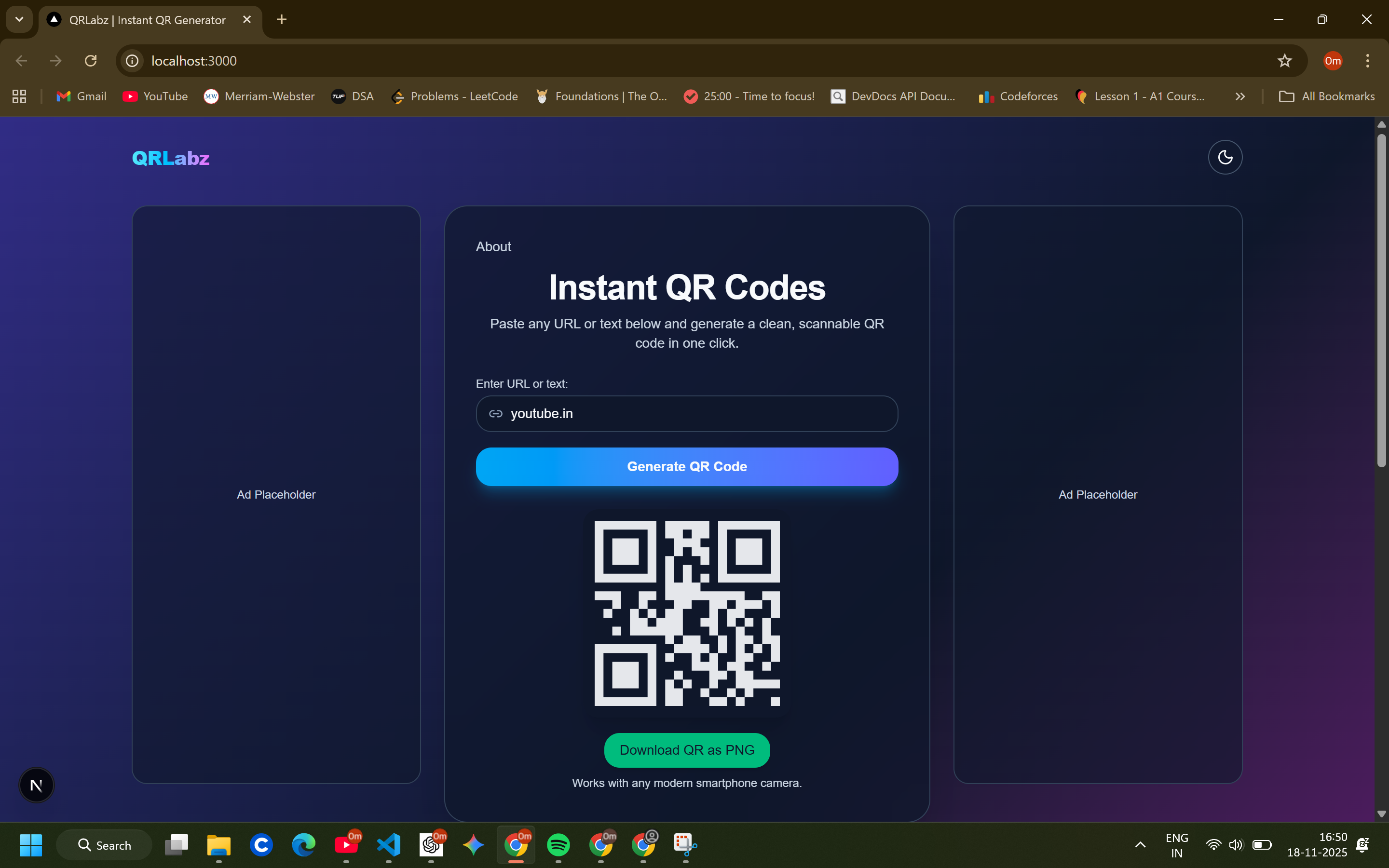Show hidden icons in the system tray
1389x868 pixels.
click(1140, 845)
